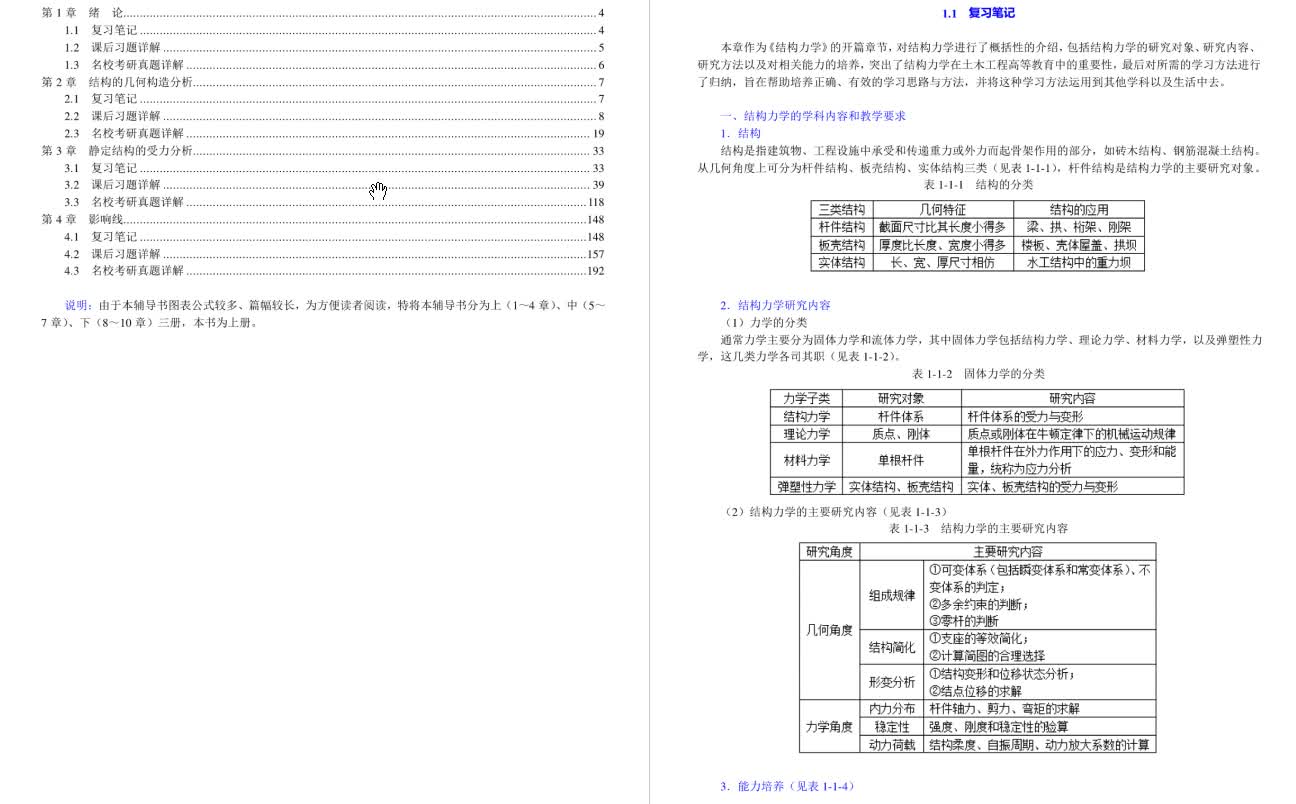Screen dimensions: 1296x804
Task: Click header cell '研究对象' in table 1-1-2
Action: 901,399
